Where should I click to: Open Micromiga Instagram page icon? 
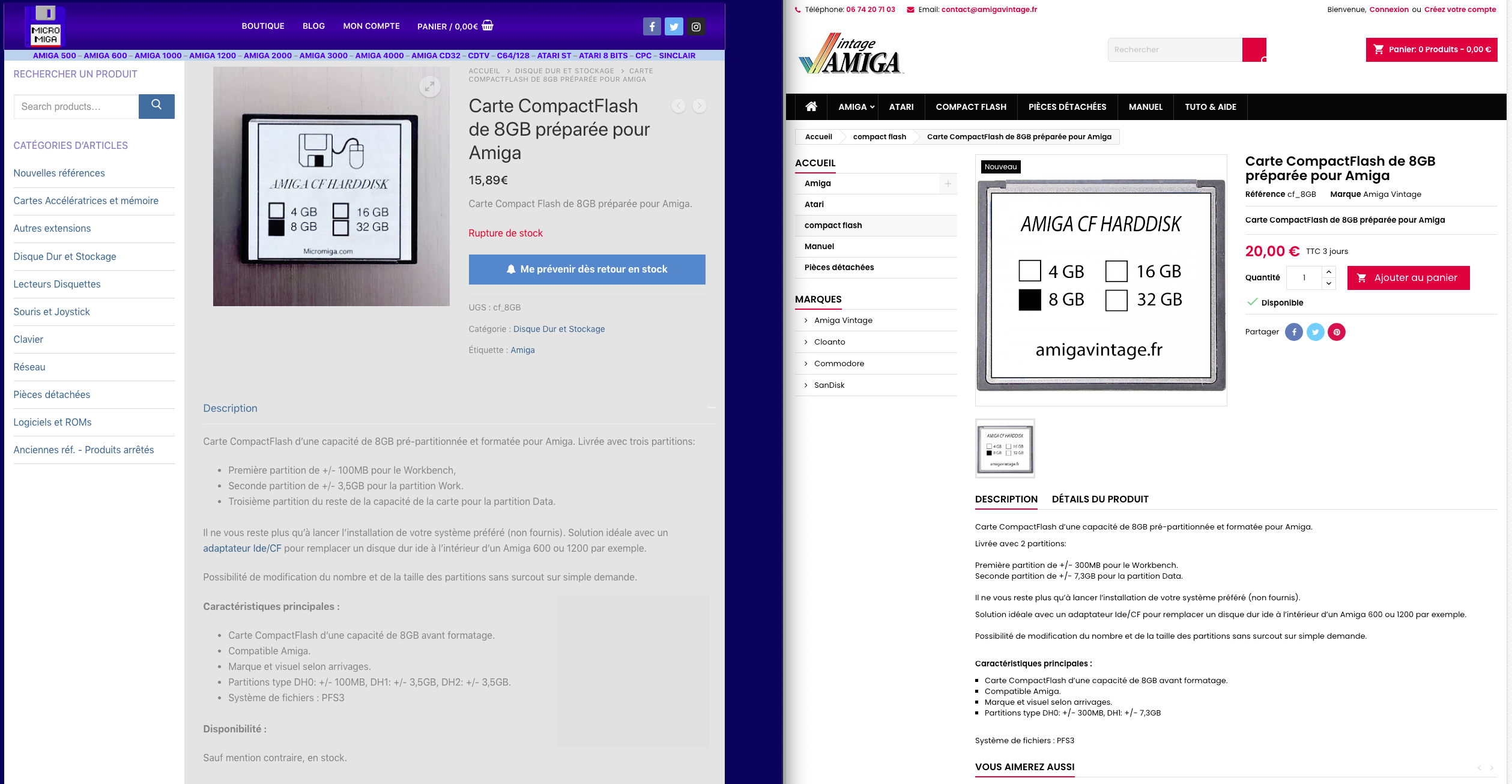click(x=696, y=26)
